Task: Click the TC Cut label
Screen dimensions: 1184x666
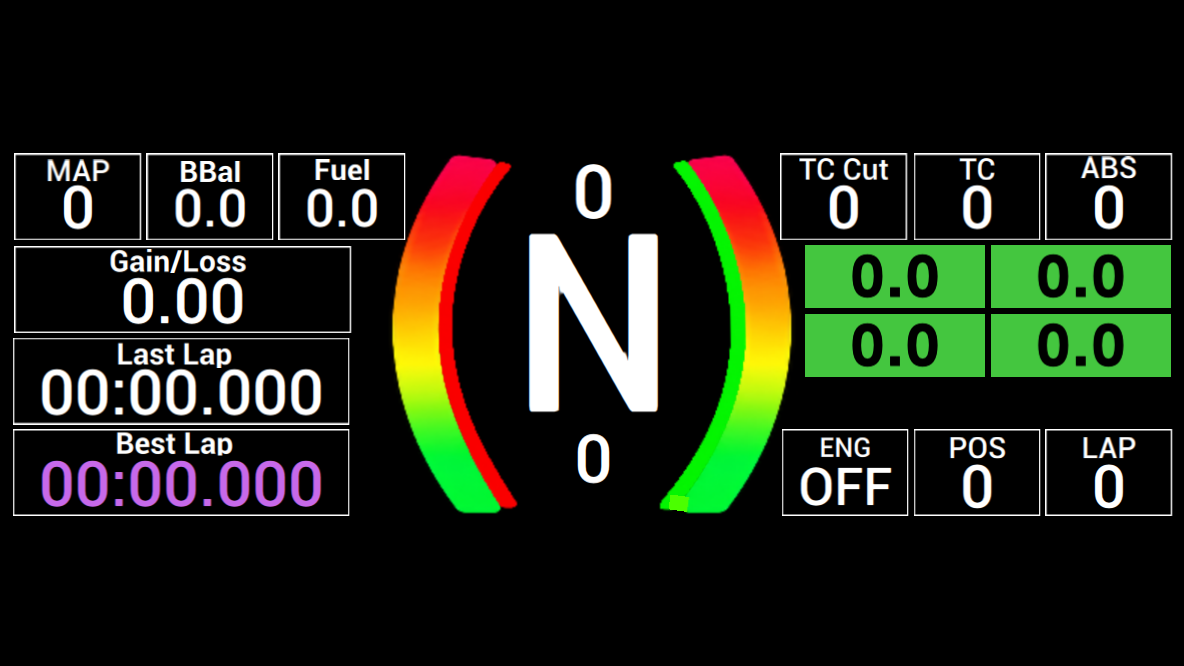Action: pos(843,170)
